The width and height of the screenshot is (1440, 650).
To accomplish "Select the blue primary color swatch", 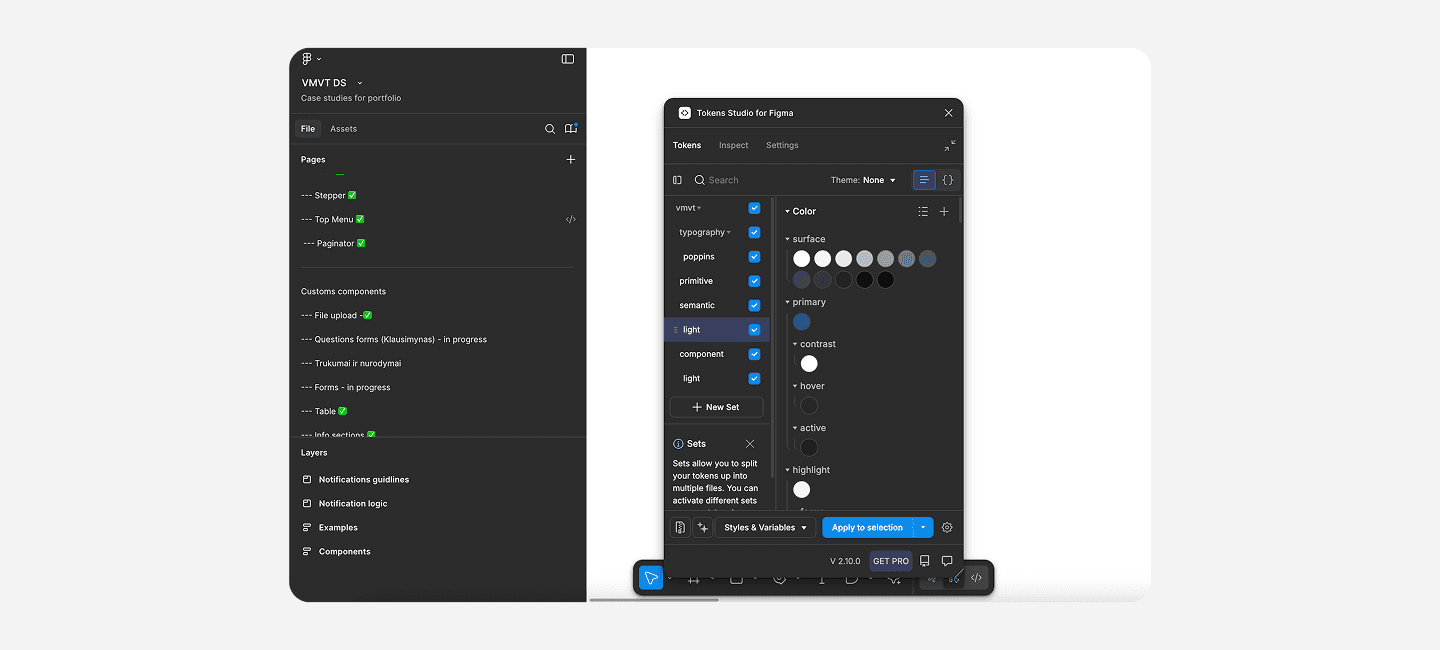I will pos(801,322).
